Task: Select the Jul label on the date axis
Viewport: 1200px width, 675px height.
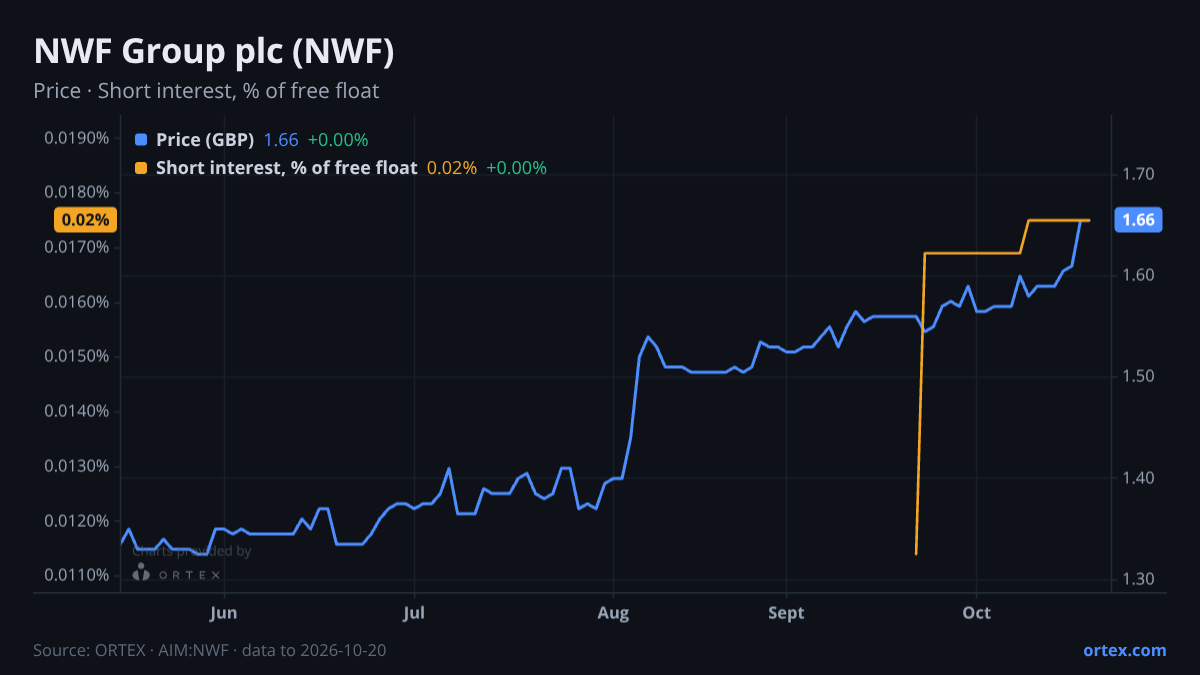Action: [413, 612]
